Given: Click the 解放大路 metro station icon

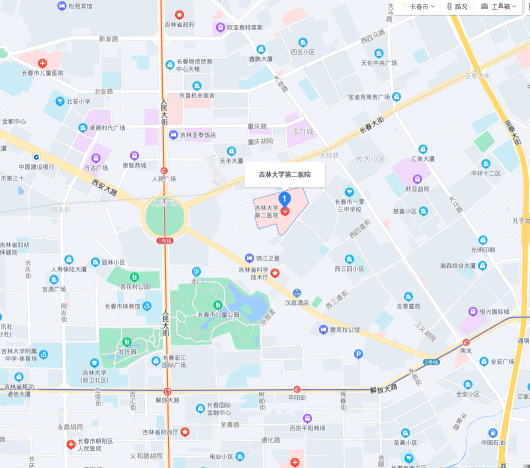Looking at the screenshot, I should click(167, 391).
